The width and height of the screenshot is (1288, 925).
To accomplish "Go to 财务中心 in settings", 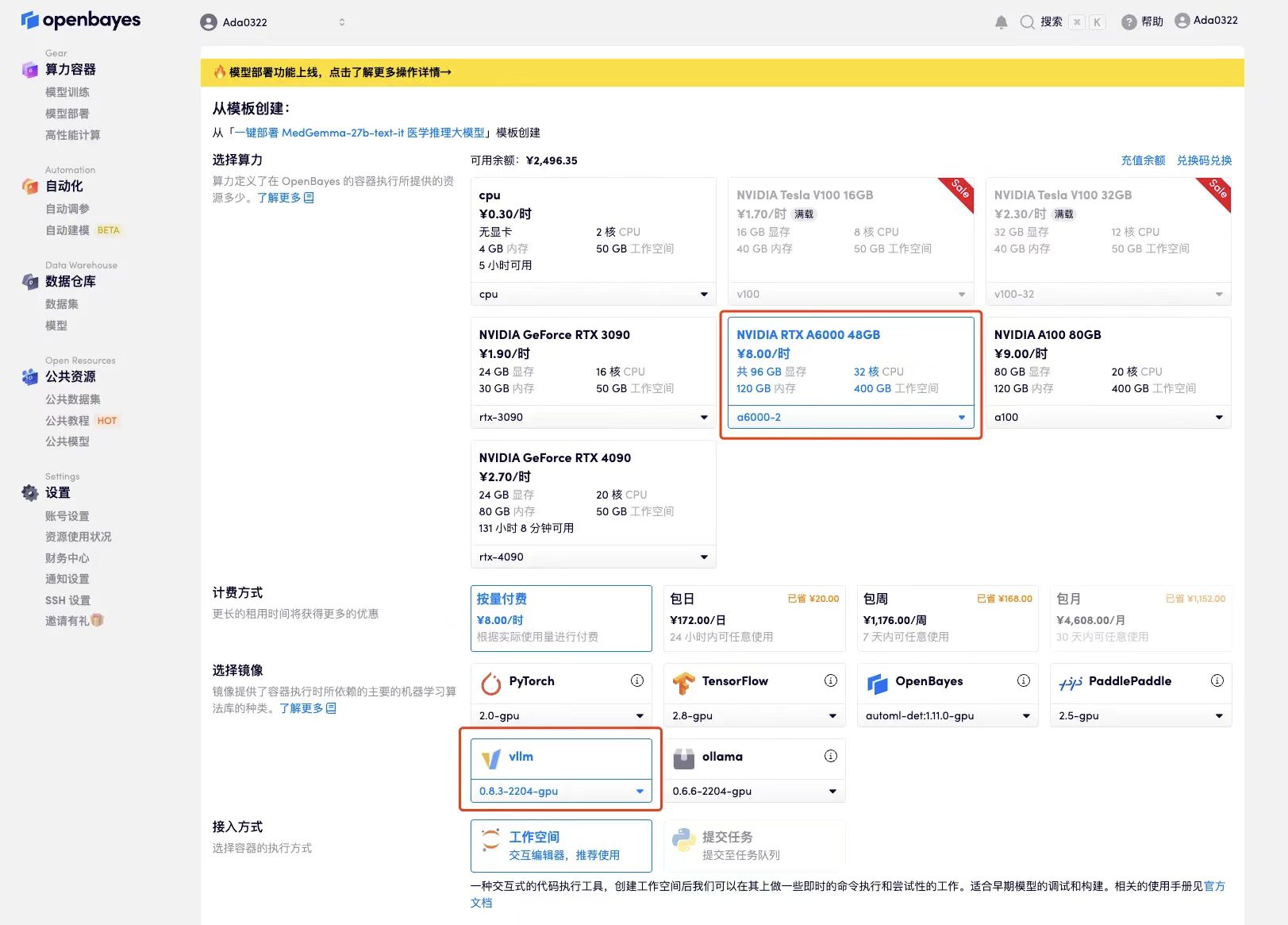I will coord(67,558).
